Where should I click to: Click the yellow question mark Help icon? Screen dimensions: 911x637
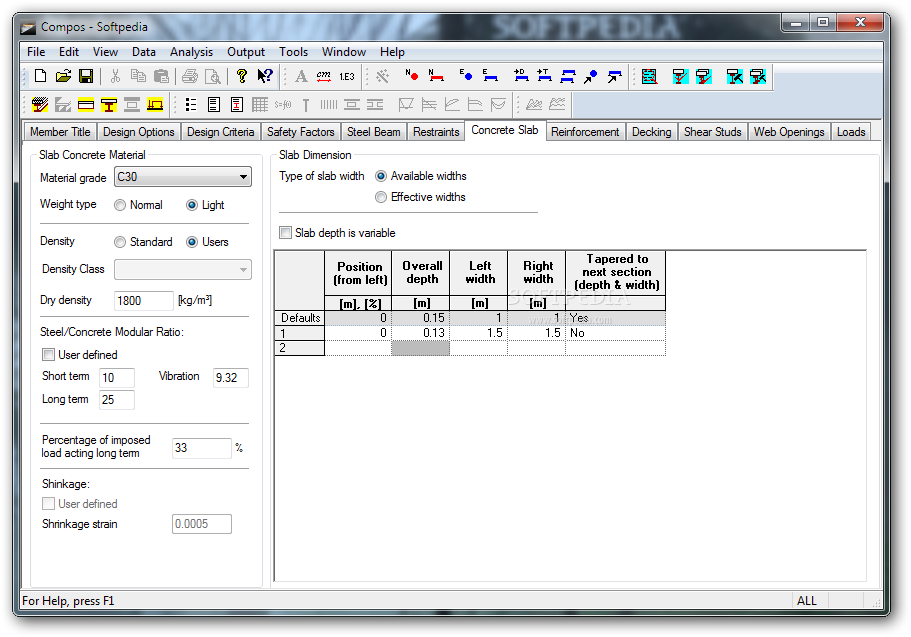pyautogui.click(x=242, y=76)
